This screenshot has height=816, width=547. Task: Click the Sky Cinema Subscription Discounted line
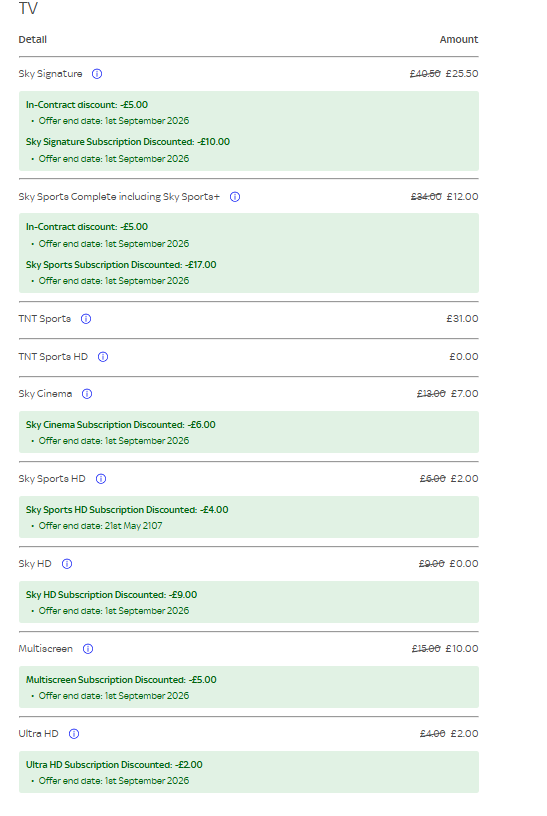click(121, 425)
